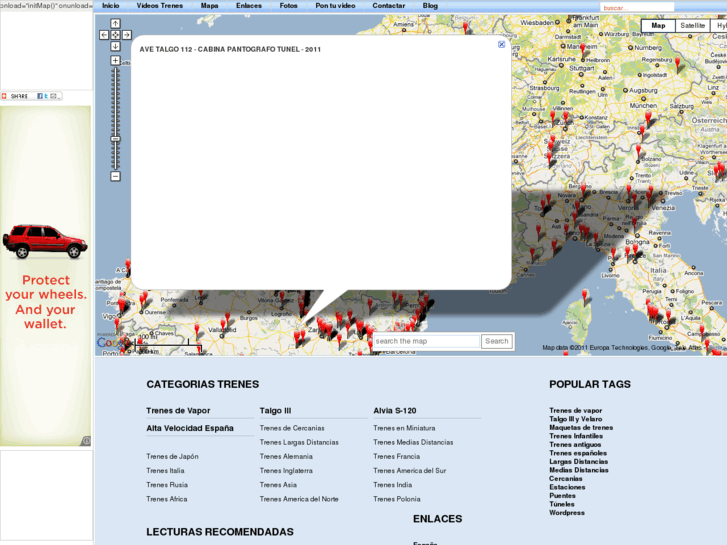Open the Talgo III category
727x545 pixels.
click(275, 411)
